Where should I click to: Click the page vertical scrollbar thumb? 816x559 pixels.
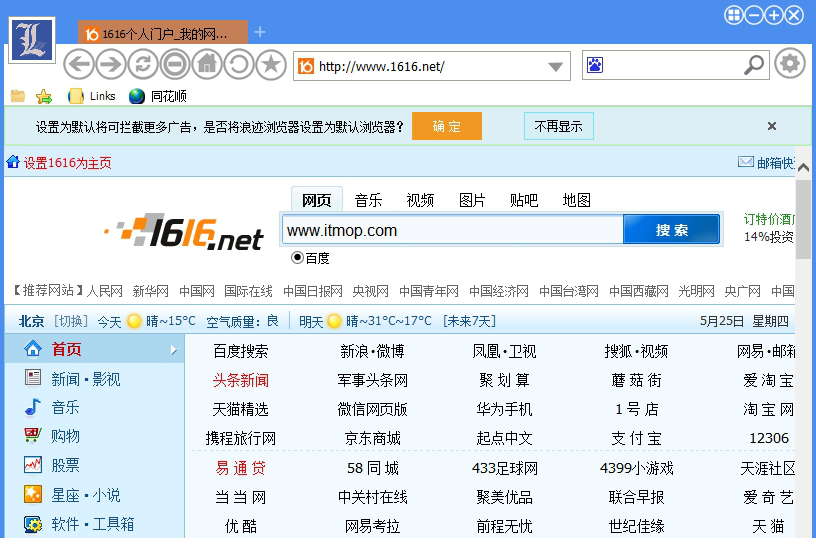point(804,219)
